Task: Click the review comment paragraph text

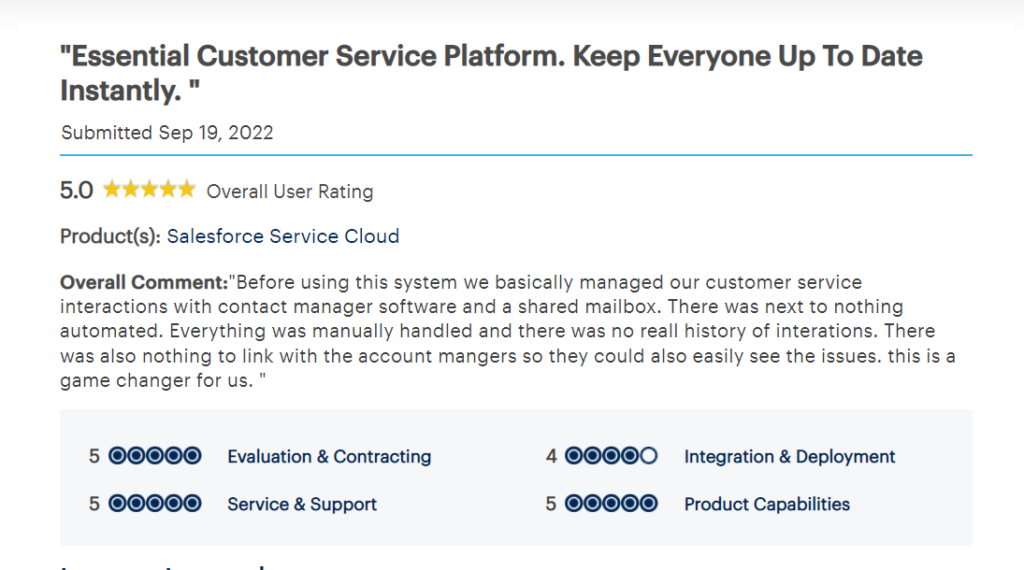Action: coord(500,331)
